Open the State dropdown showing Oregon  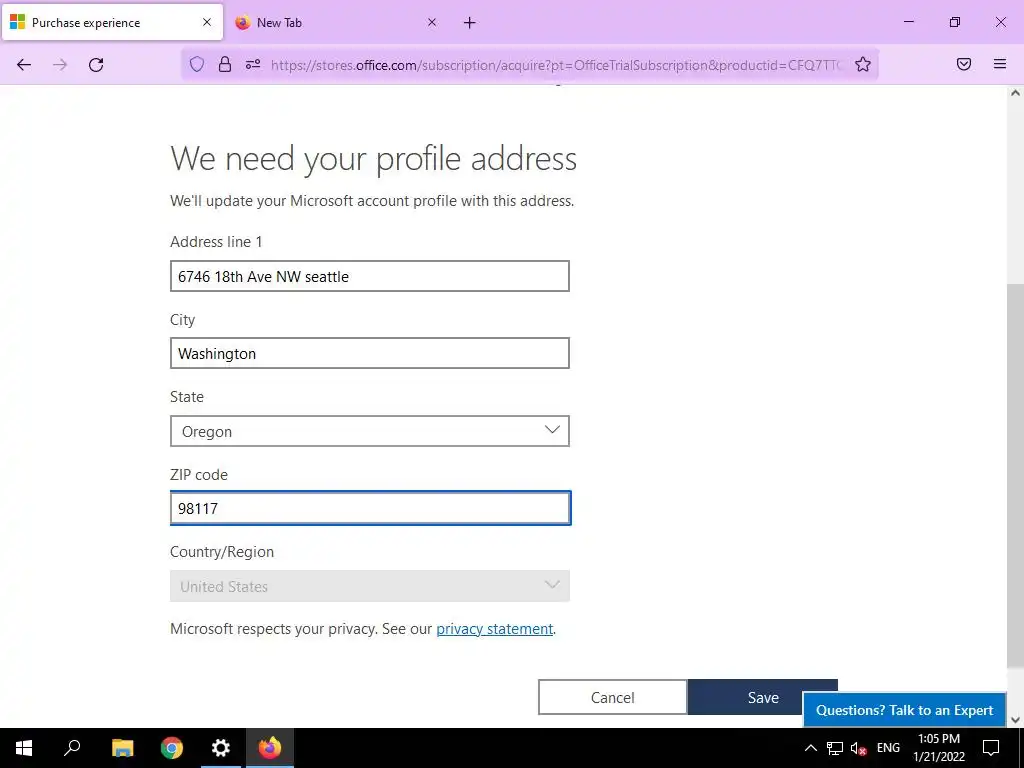(370, 431)
